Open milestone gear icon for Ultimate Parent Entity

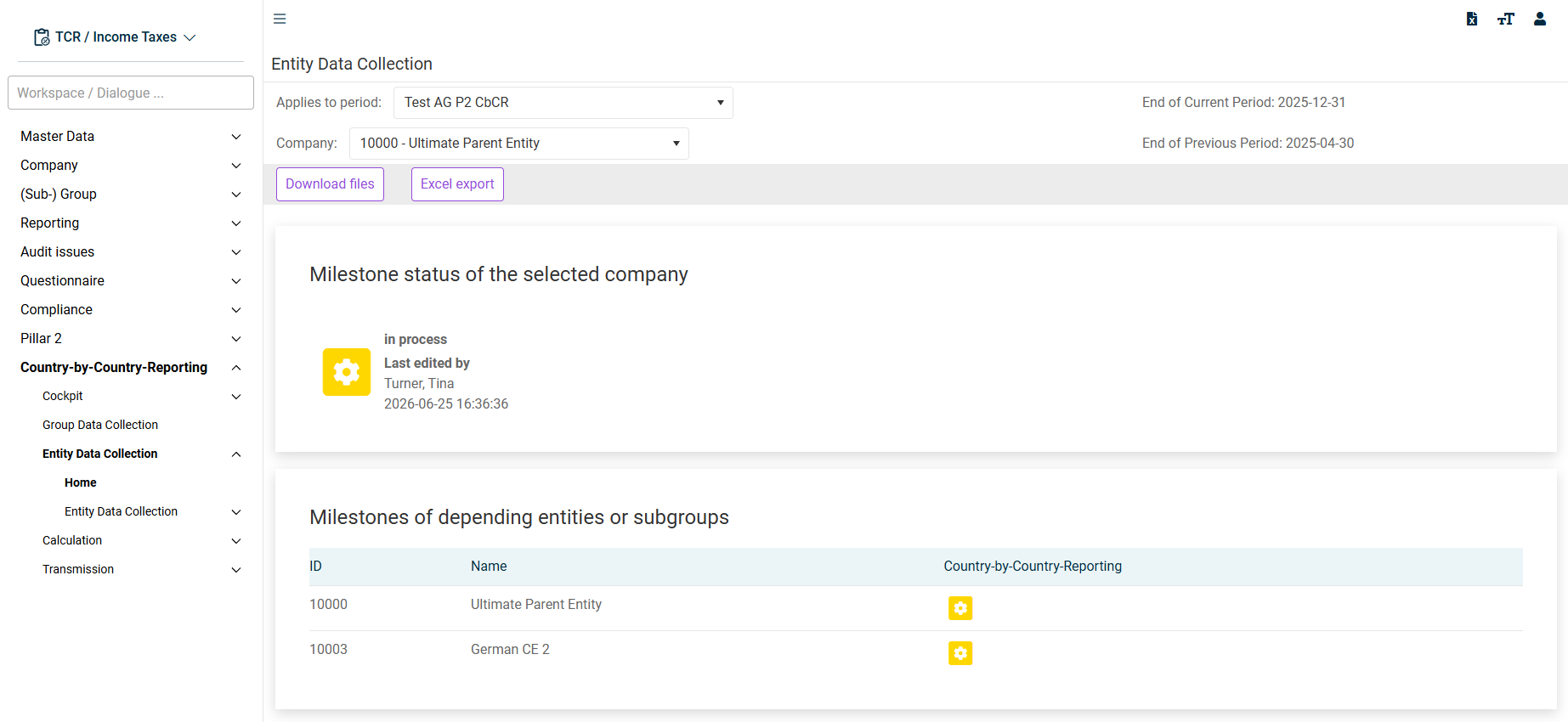(x=960, y=608)
